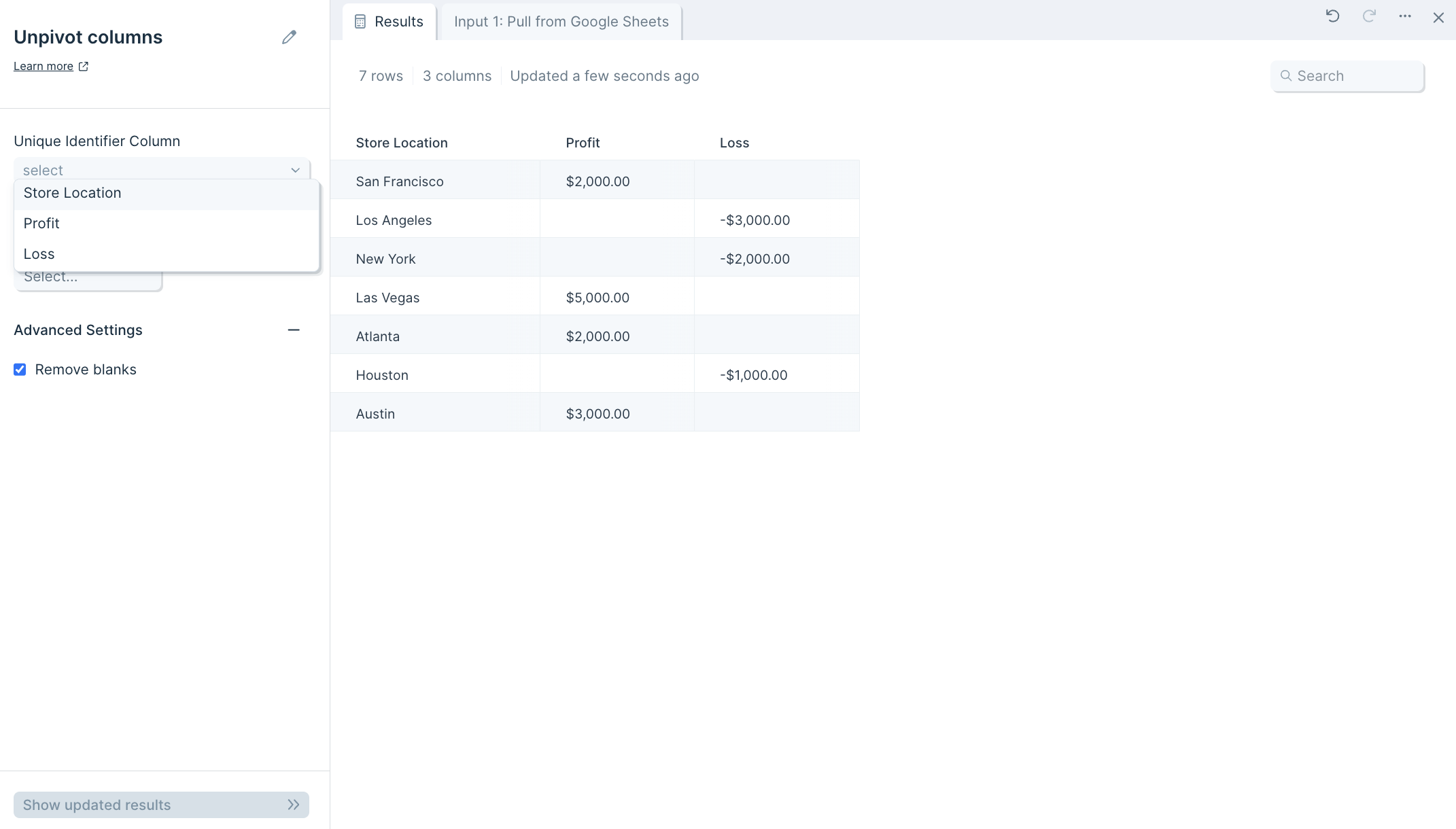Choose Store Location from the dropdown list
This screenshot has width=1456, height=829.
point(73,193)
